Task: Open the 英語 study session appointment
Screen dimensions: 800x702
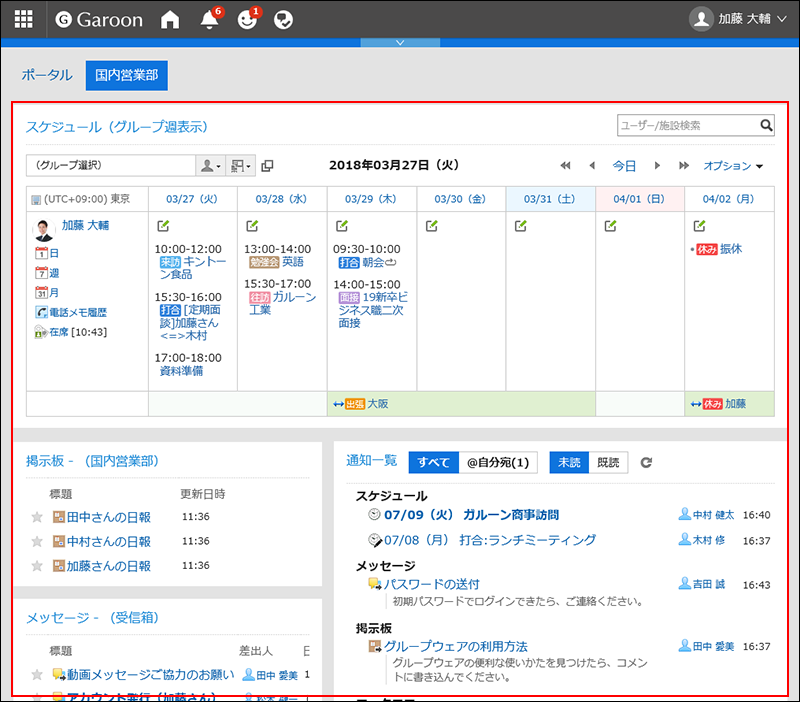Action: tap(293, 262)
